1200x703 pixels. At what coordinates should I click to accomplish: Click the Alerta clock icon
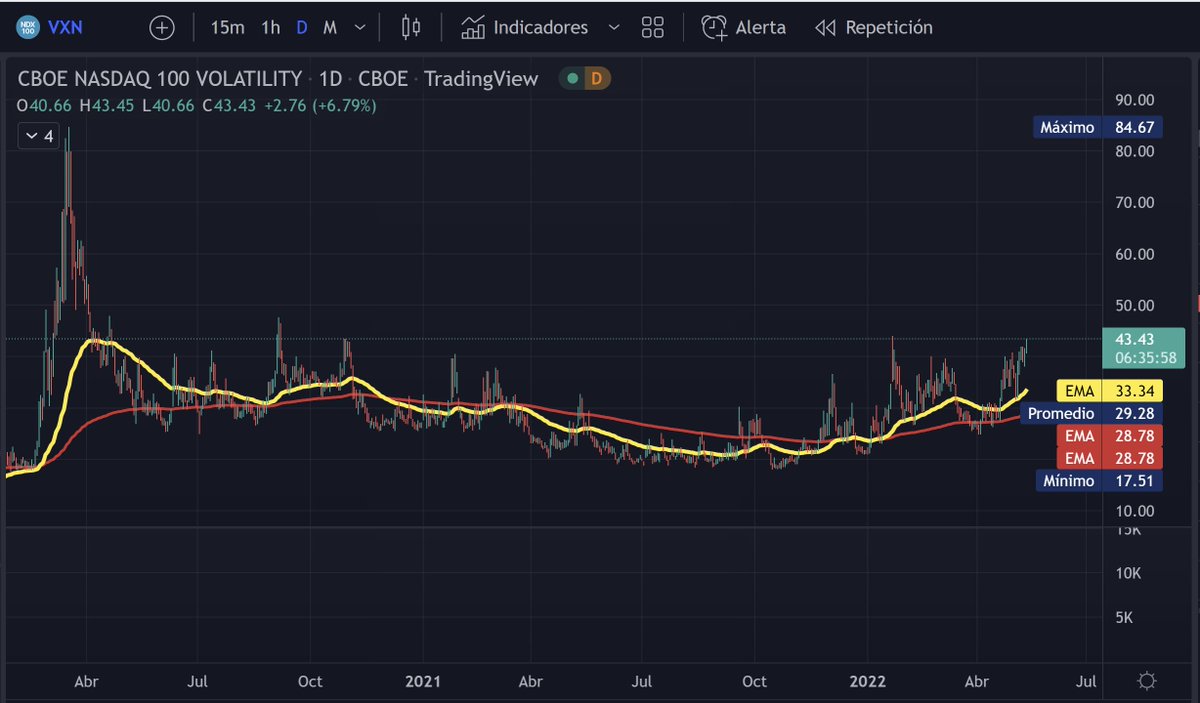click(714, 28)
